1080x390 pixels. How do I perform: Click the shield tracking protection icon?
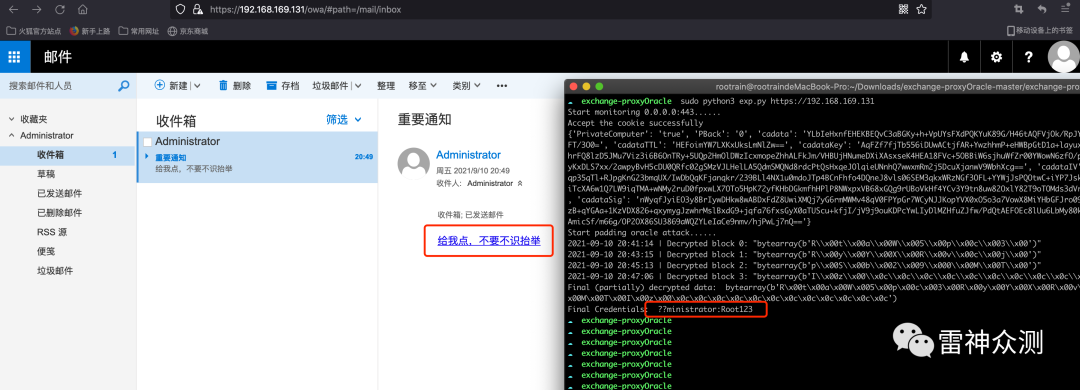pyautogui.click(x=180, y=10)
